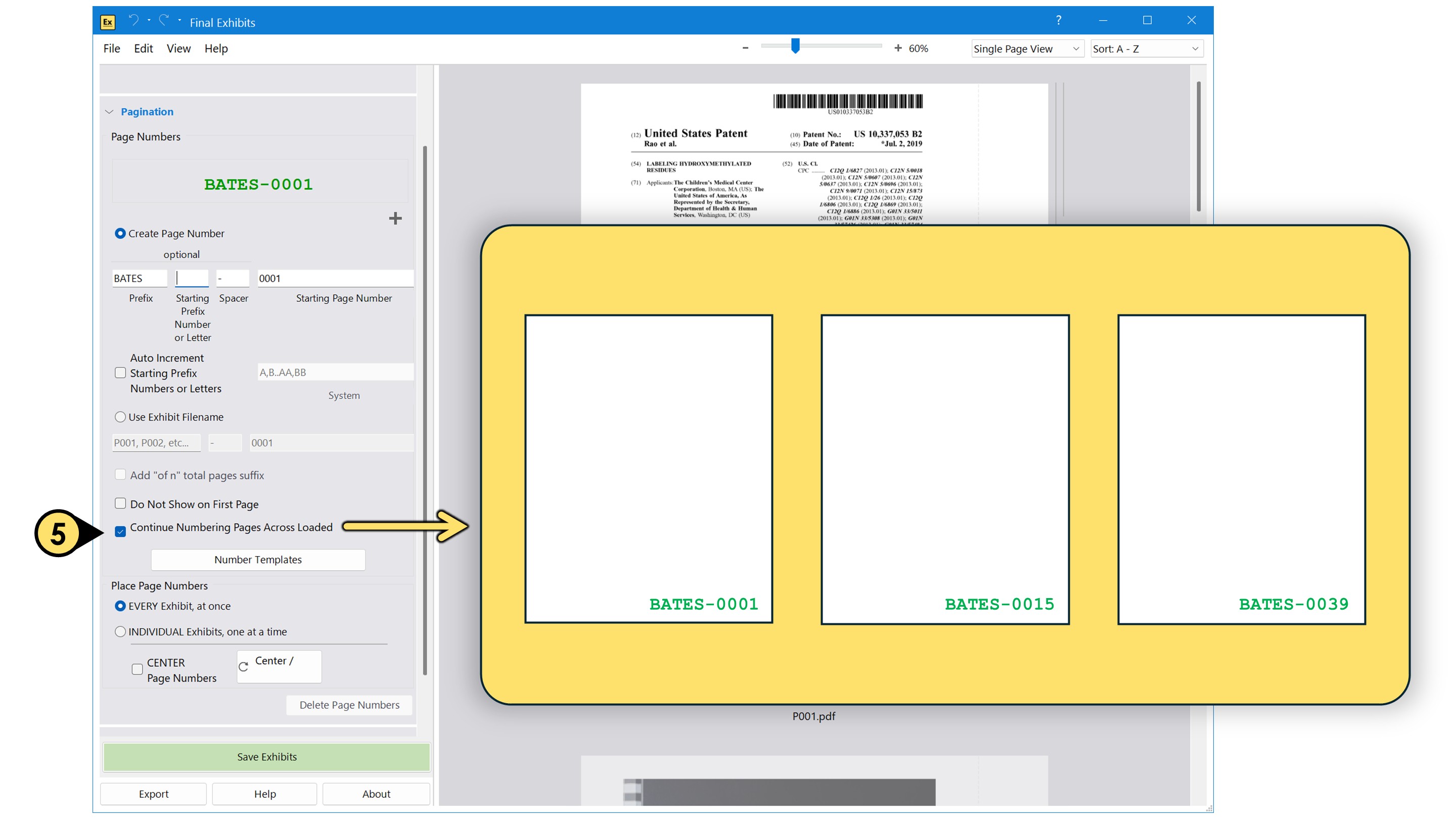Image resolution: width=1456 pixels, height=819 pixels.
Task: Click the Ex application logo icon
Action: (107, 22)
